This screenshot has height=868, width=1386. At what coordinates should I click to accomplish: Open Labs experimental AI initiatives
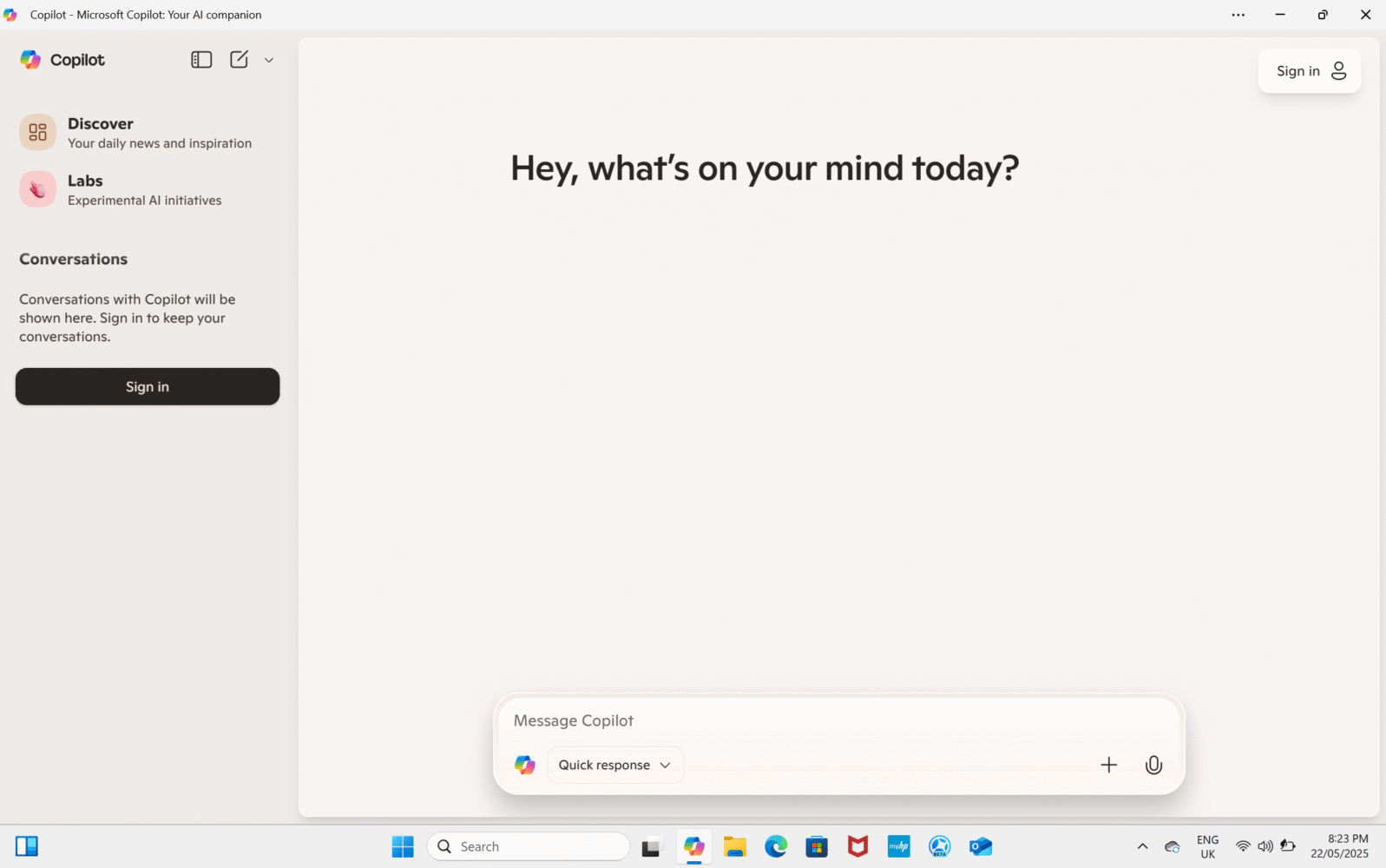click(x=121, y=190)
